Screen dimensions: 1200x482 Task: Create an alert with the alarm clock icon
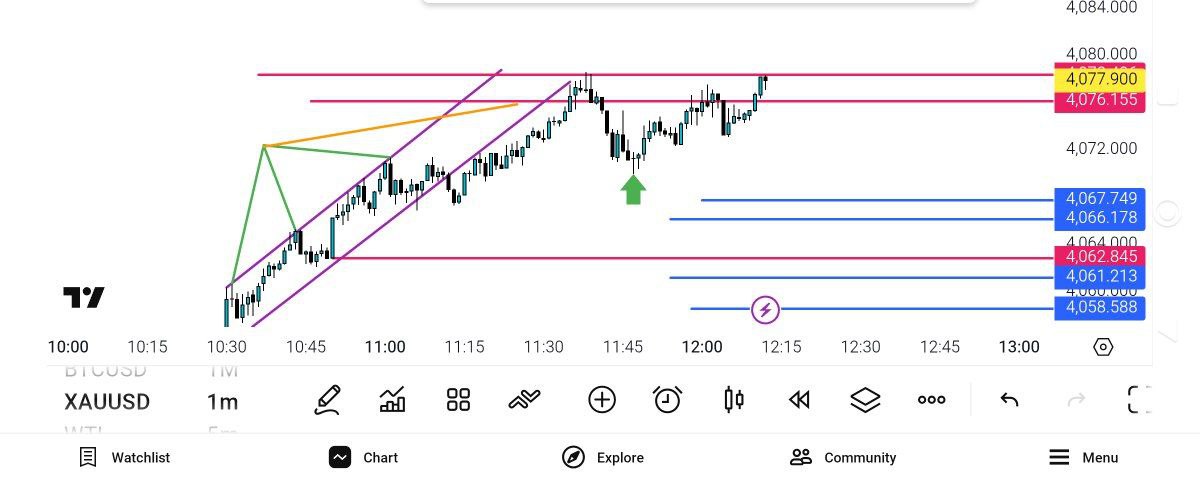[667, 401]
